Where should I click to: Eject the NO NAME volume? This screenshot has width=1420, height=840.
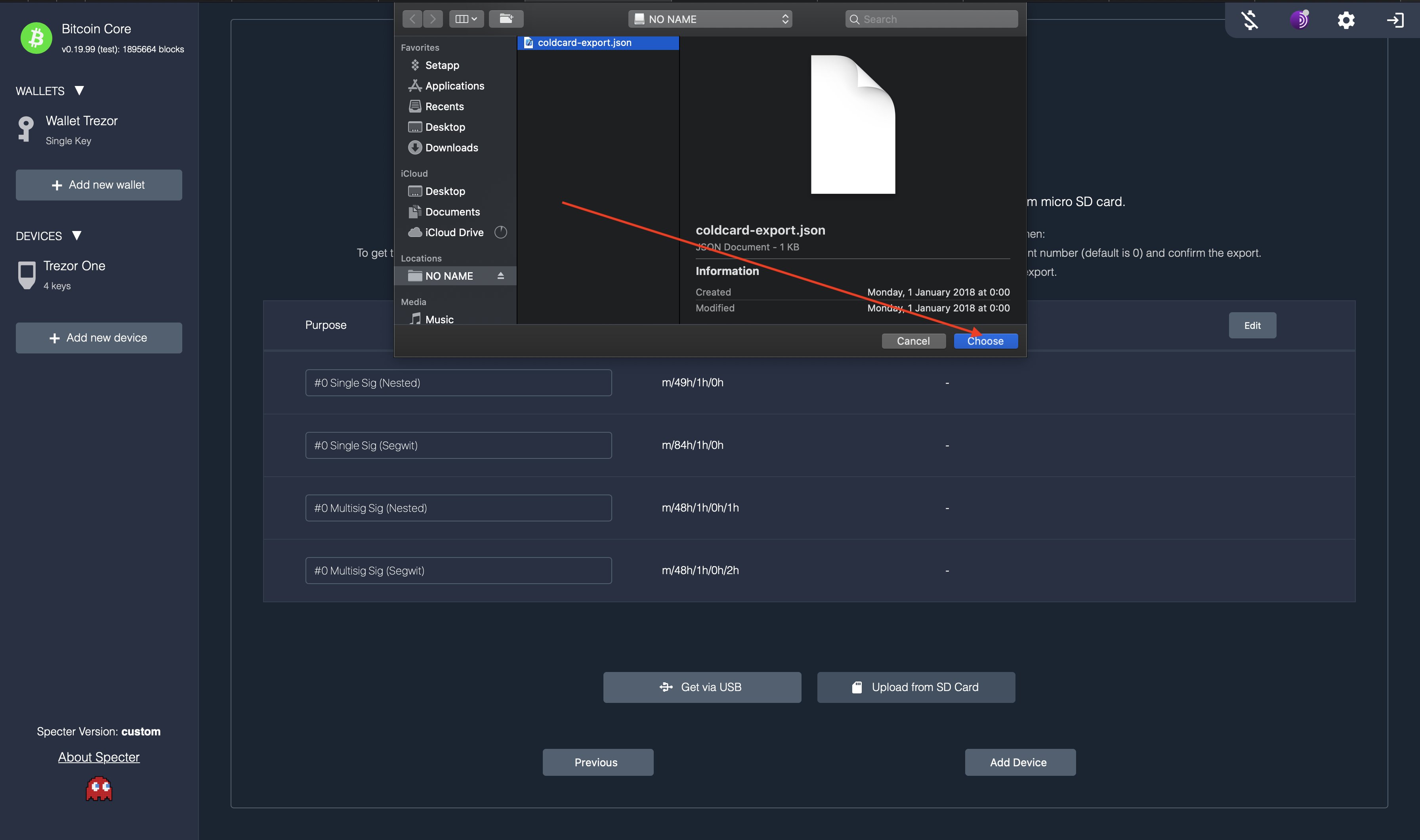[x=500, y=276]
